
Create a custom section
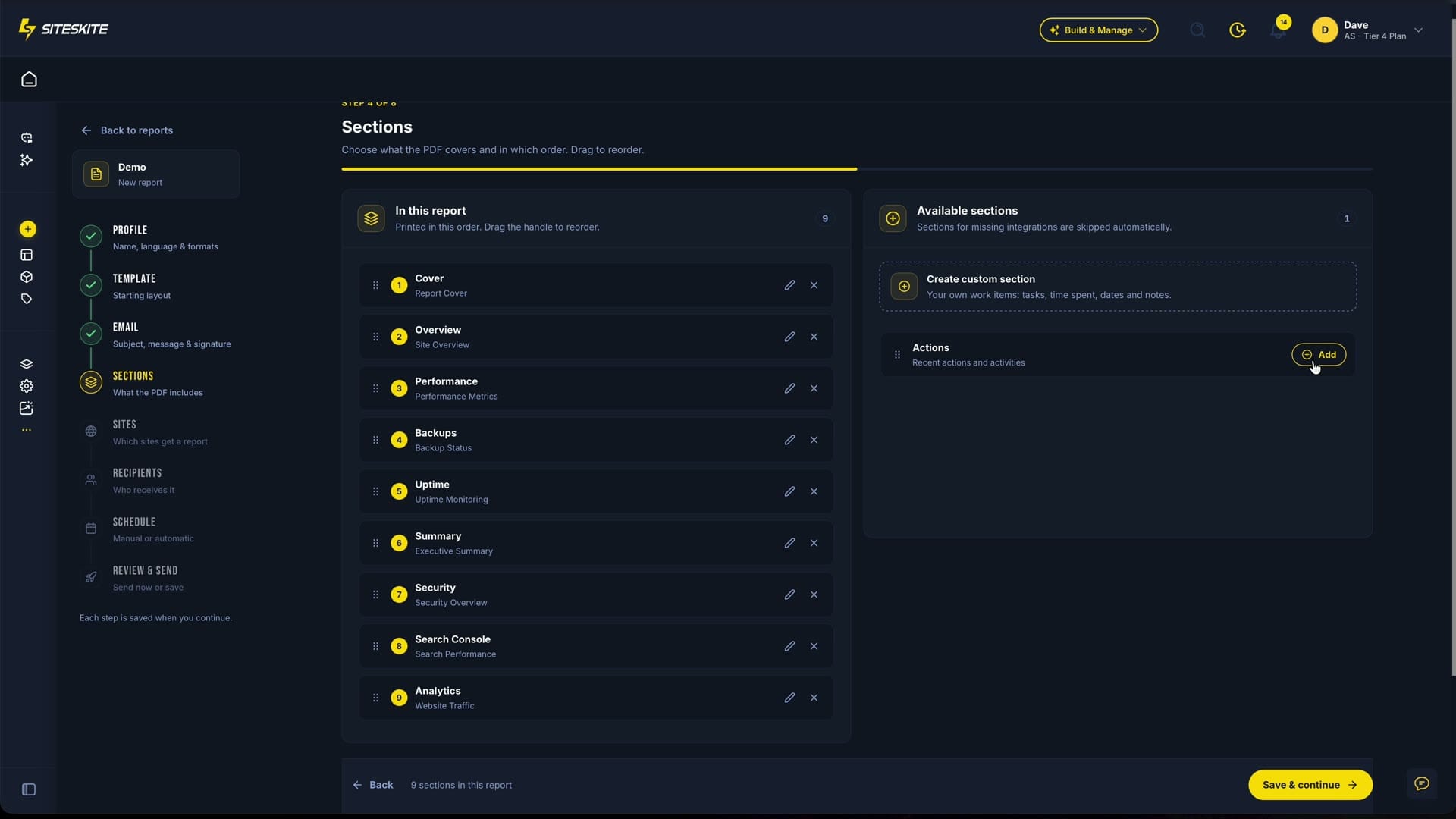1118,287
